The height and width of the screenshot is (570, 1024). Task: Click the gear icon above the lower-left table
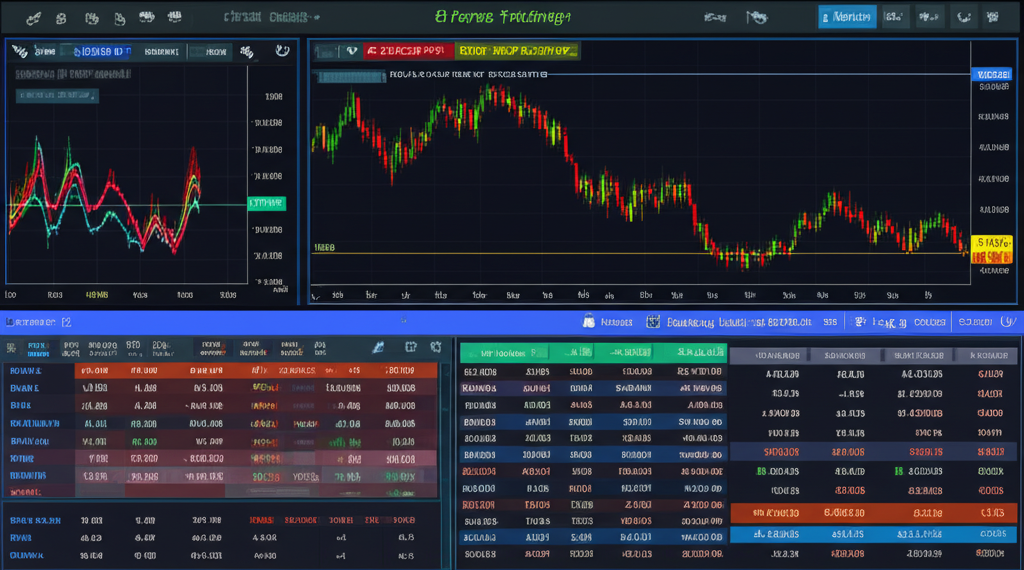(436, 347)
